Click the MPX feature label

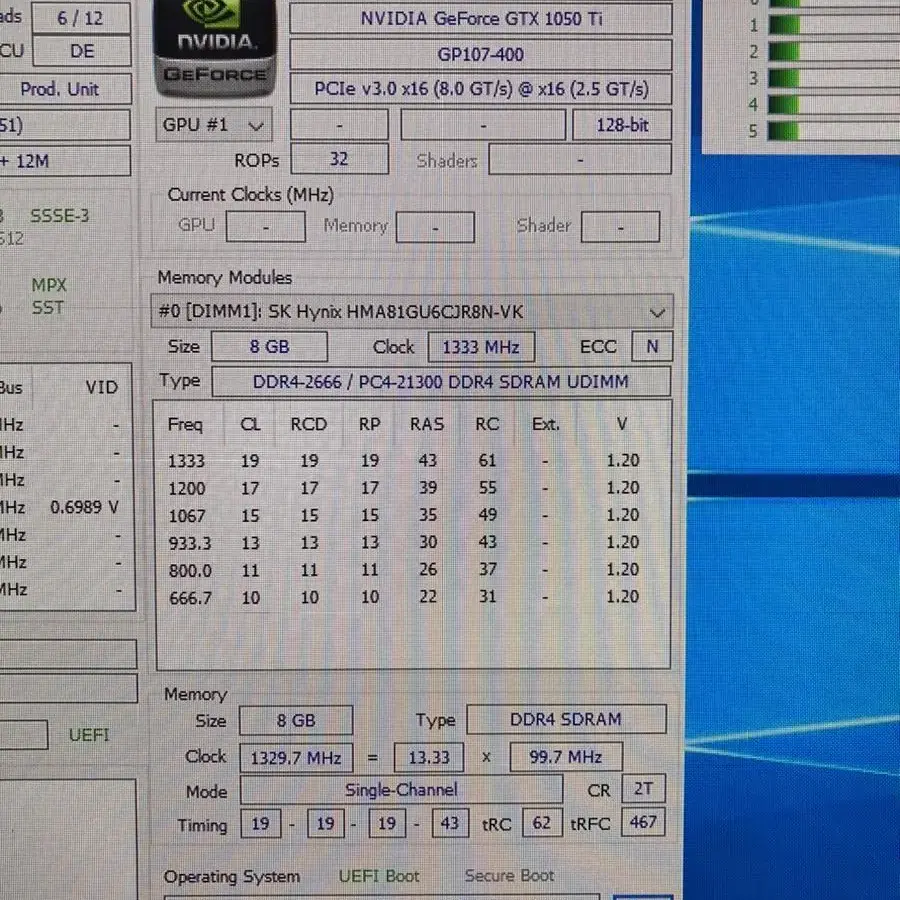coord(49,285)
